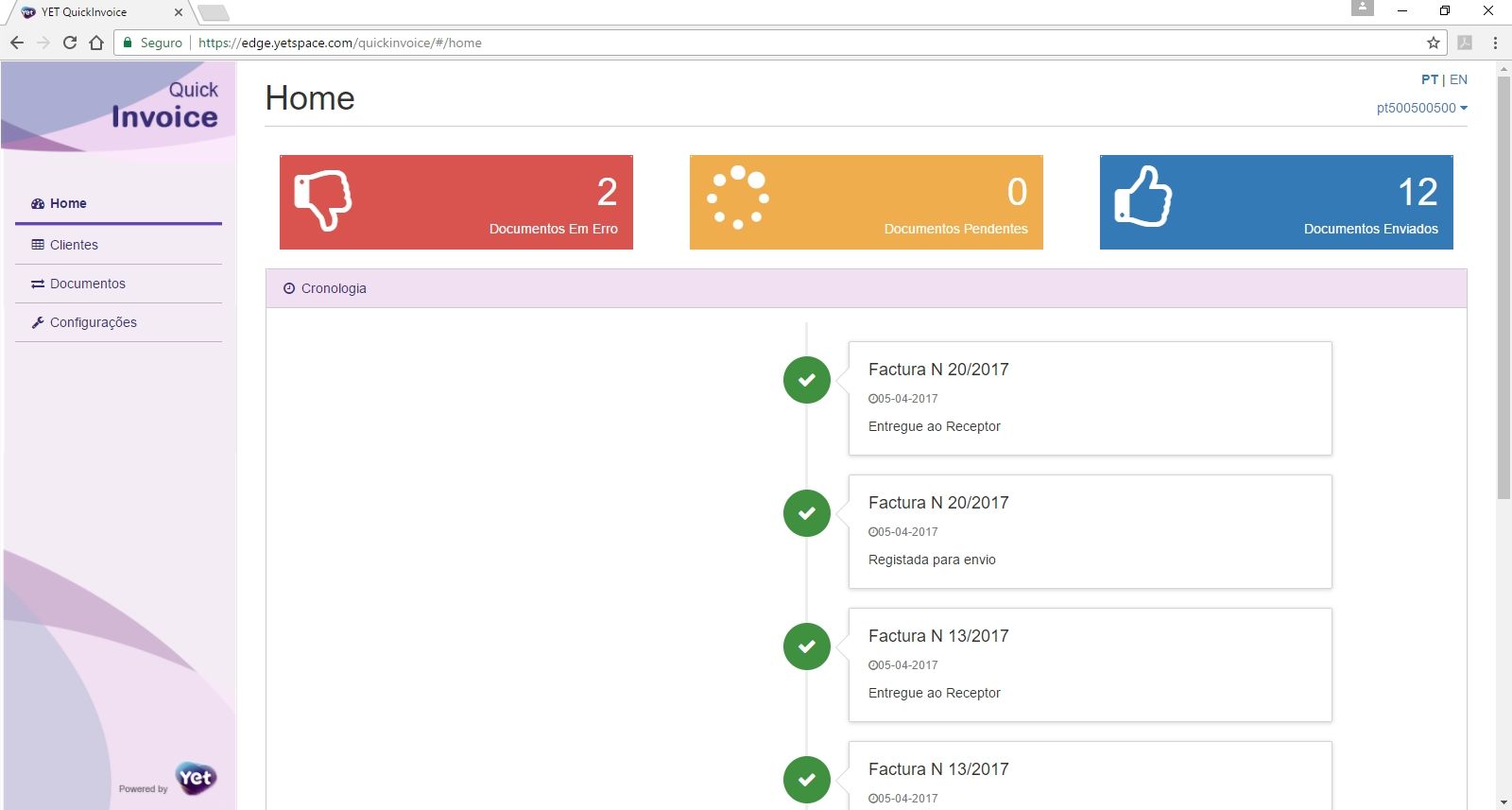1512x810 pixels.
Task: Open the Clientes menu item
Action: pos(74,245)
